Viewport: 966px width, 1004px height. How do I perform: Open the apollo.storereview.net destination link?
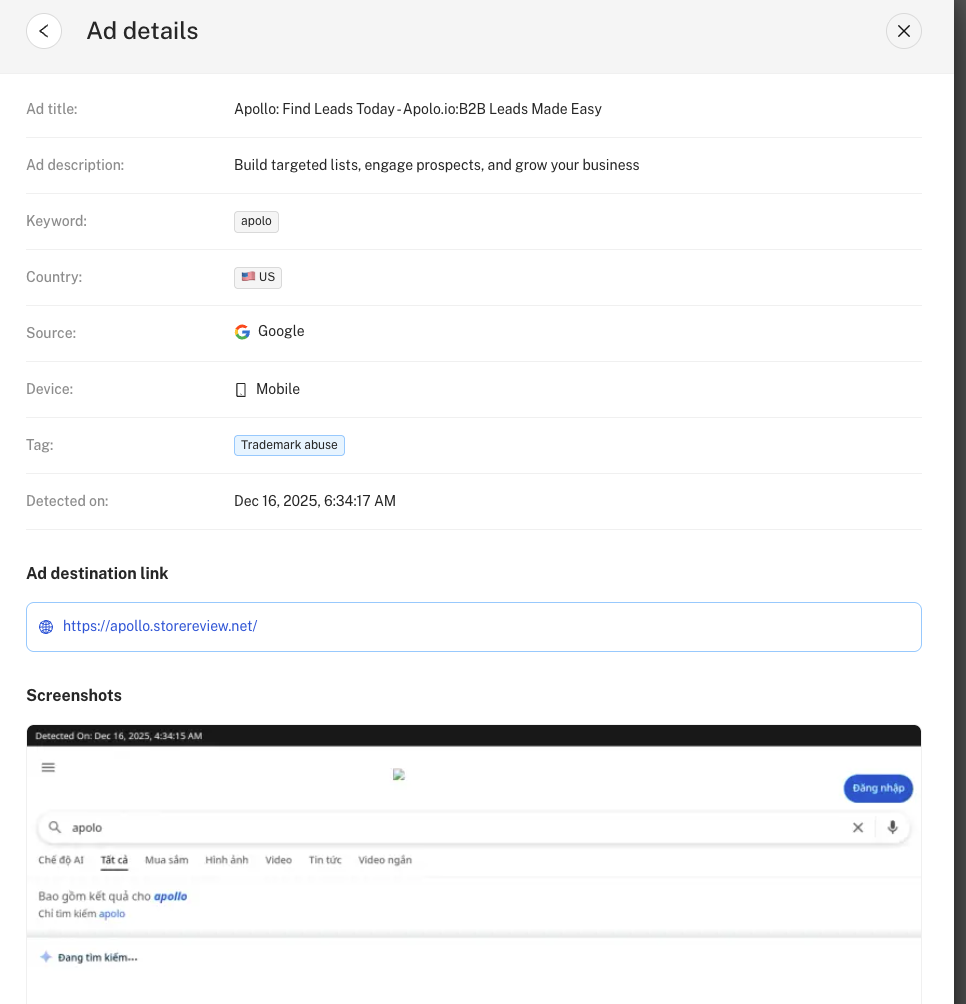pos(160,626)
